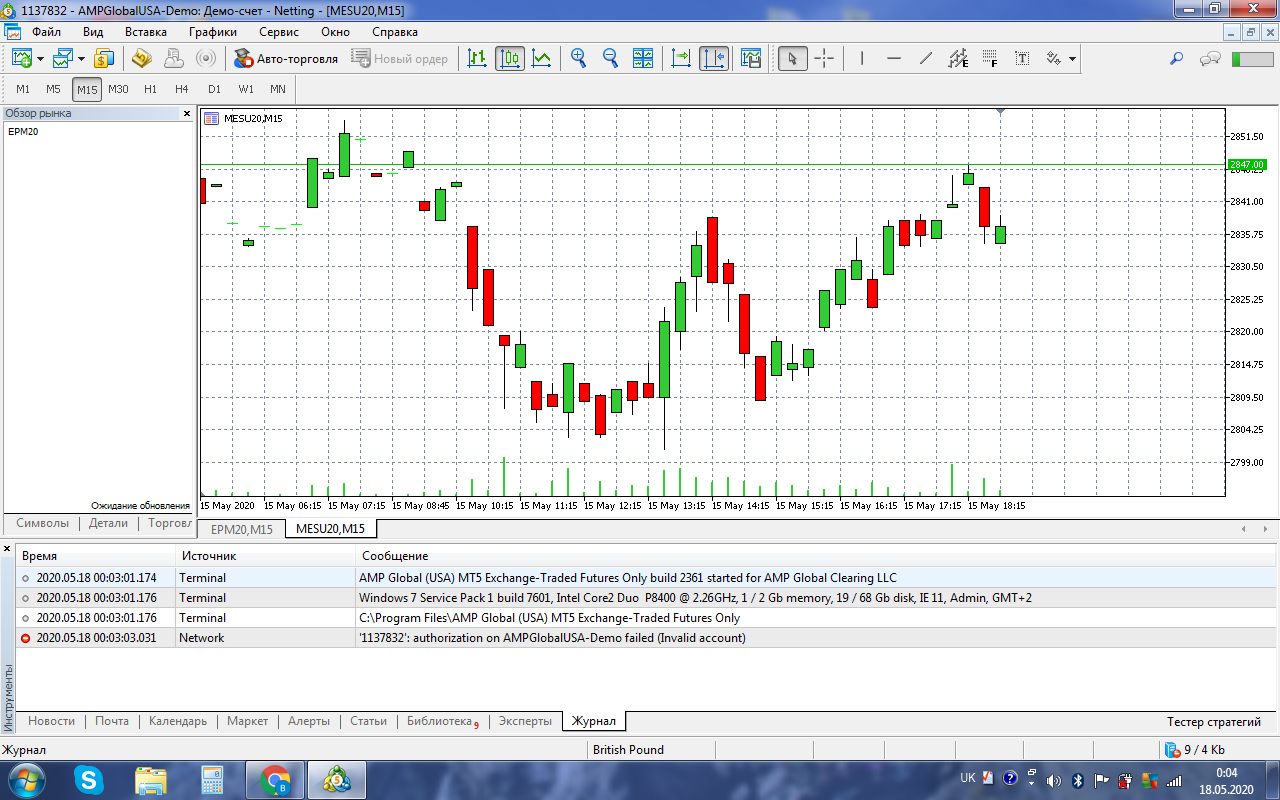Draw a trendline

pyautogui.click(x=926, y=59)
